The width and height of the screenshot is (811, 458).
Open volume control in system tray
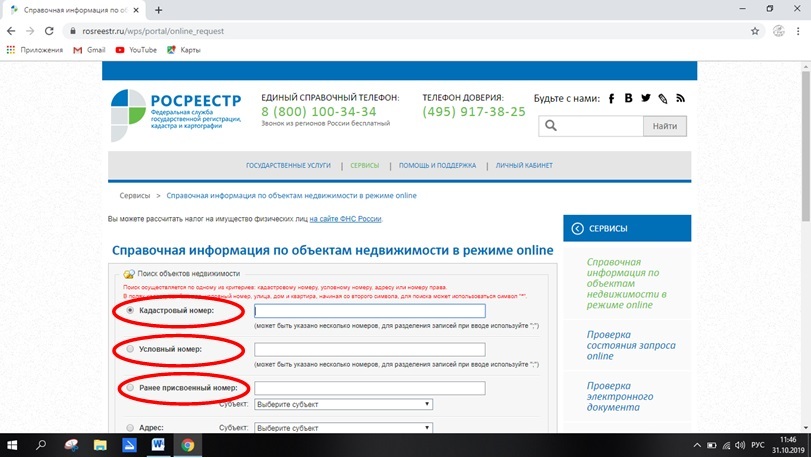click(740, 445)
